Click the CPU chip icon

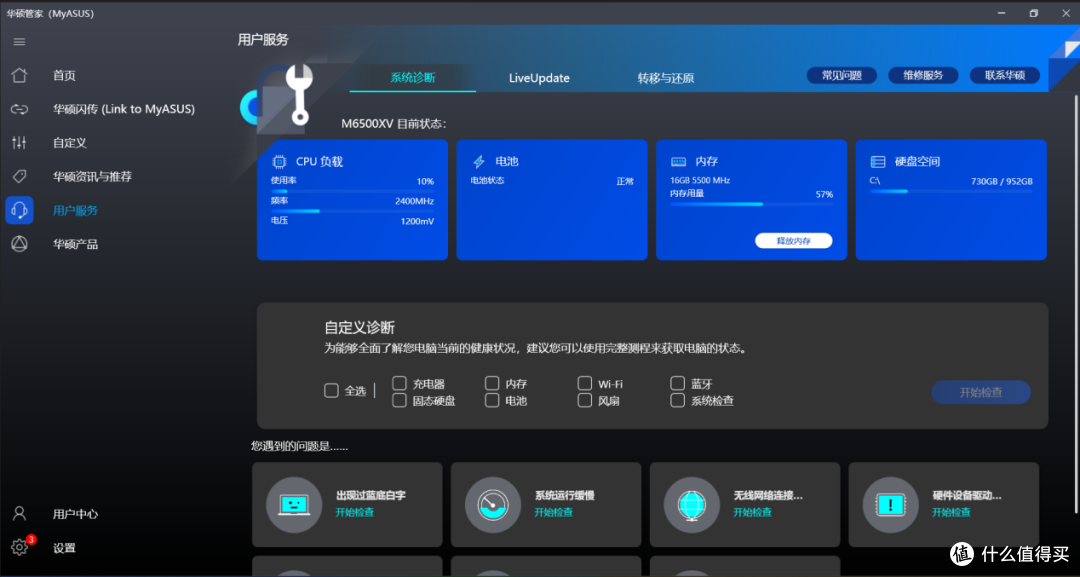tap(279, 162)
